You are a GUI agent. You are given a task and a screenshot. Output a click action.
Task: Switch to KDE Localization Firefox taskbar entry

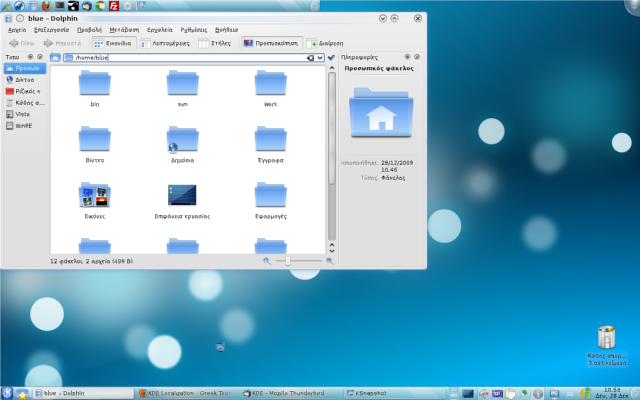coord(186,393)
